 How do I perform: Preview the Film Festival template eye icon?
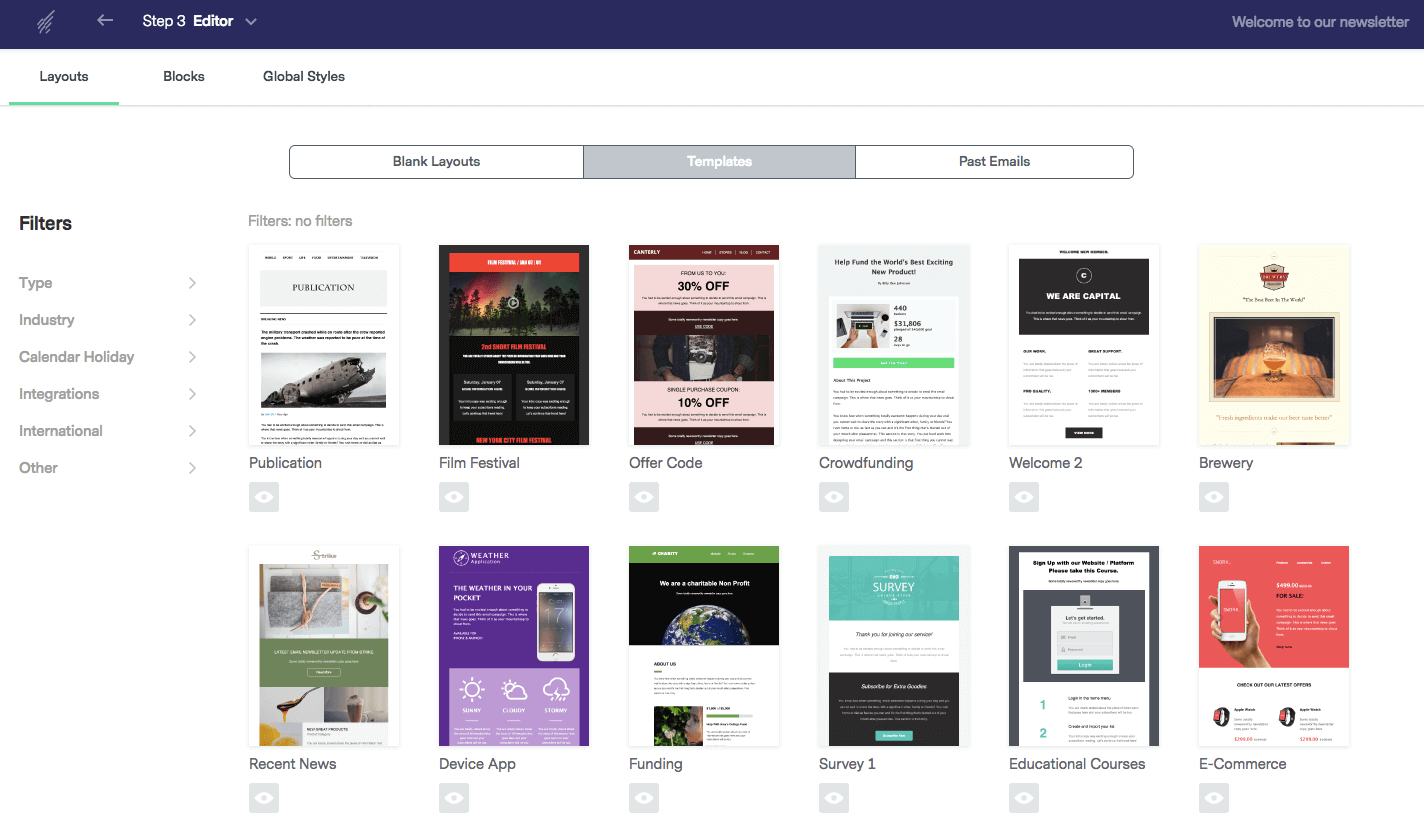point(454,496)
